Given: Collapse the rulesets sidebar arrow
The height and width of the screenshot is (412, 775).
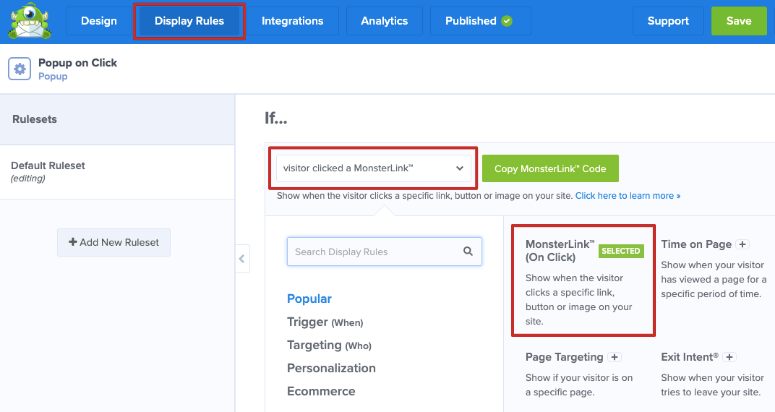Looking at the screenshot, I should [x=242, y=258].
